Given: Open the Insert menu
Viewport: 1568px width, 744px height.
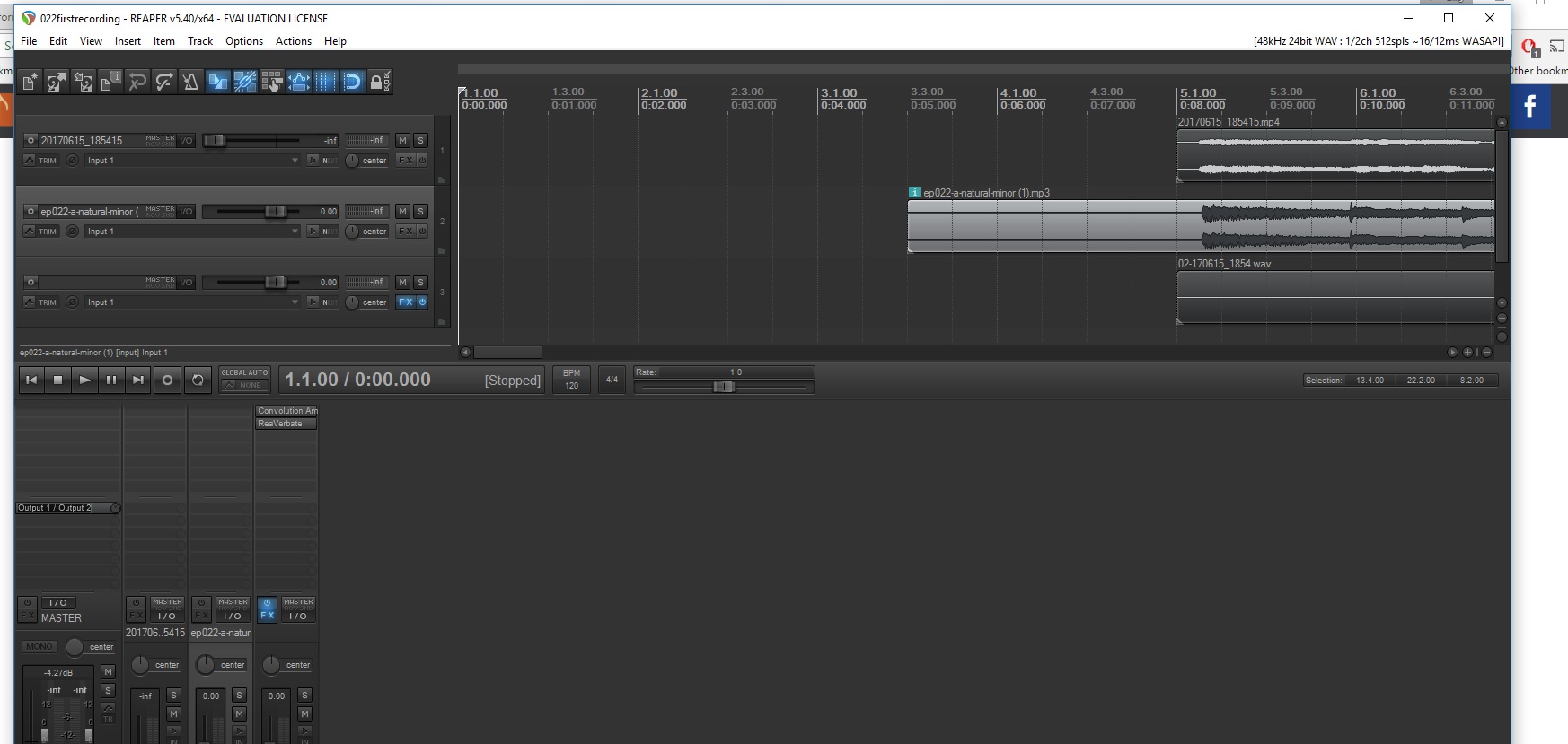Looking at the screenshot, I should pyautogui.click(x=128, y=41).
